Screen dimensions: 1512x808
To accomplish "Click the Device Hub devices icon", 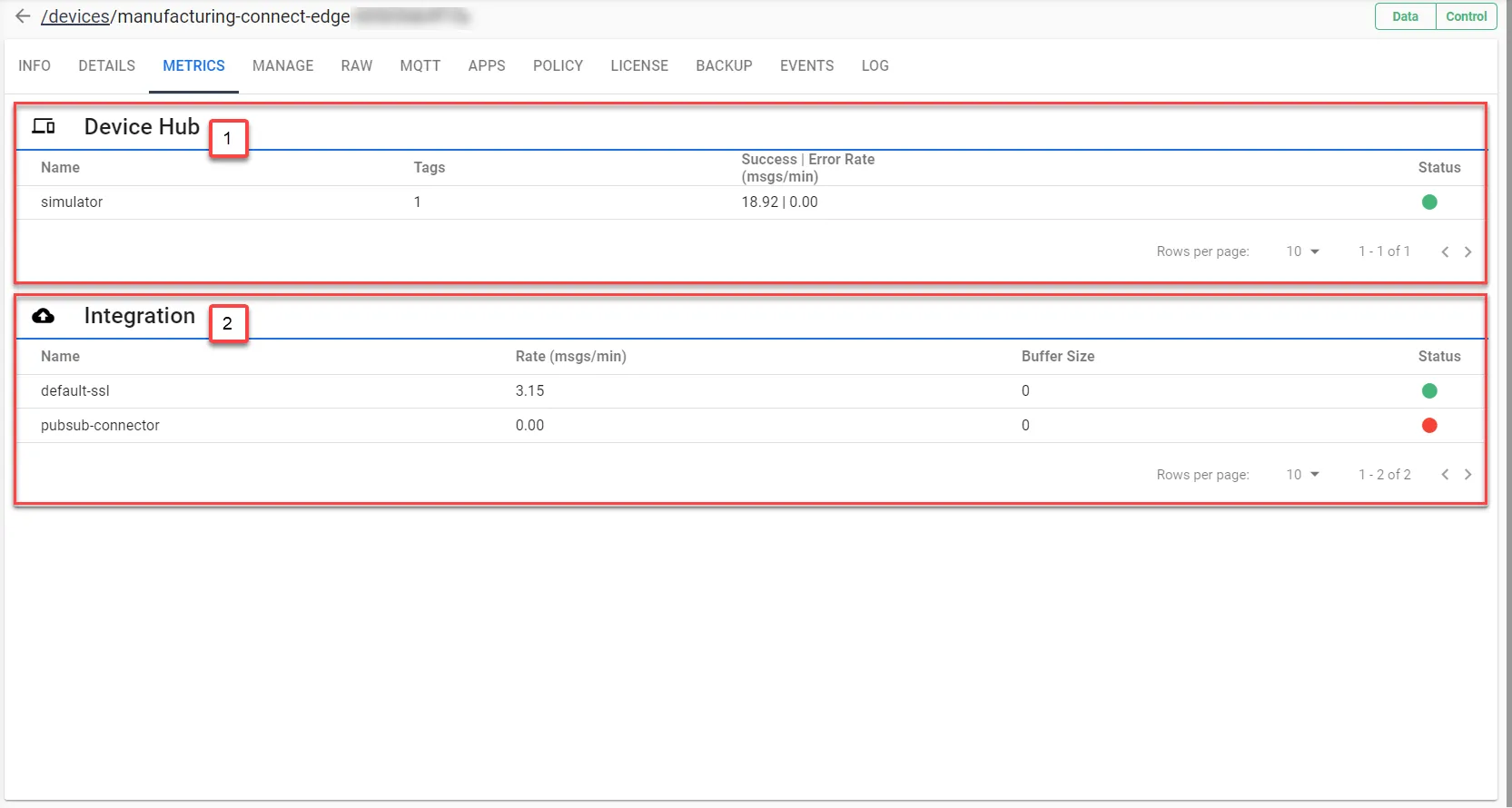I will tap(44, 126).
